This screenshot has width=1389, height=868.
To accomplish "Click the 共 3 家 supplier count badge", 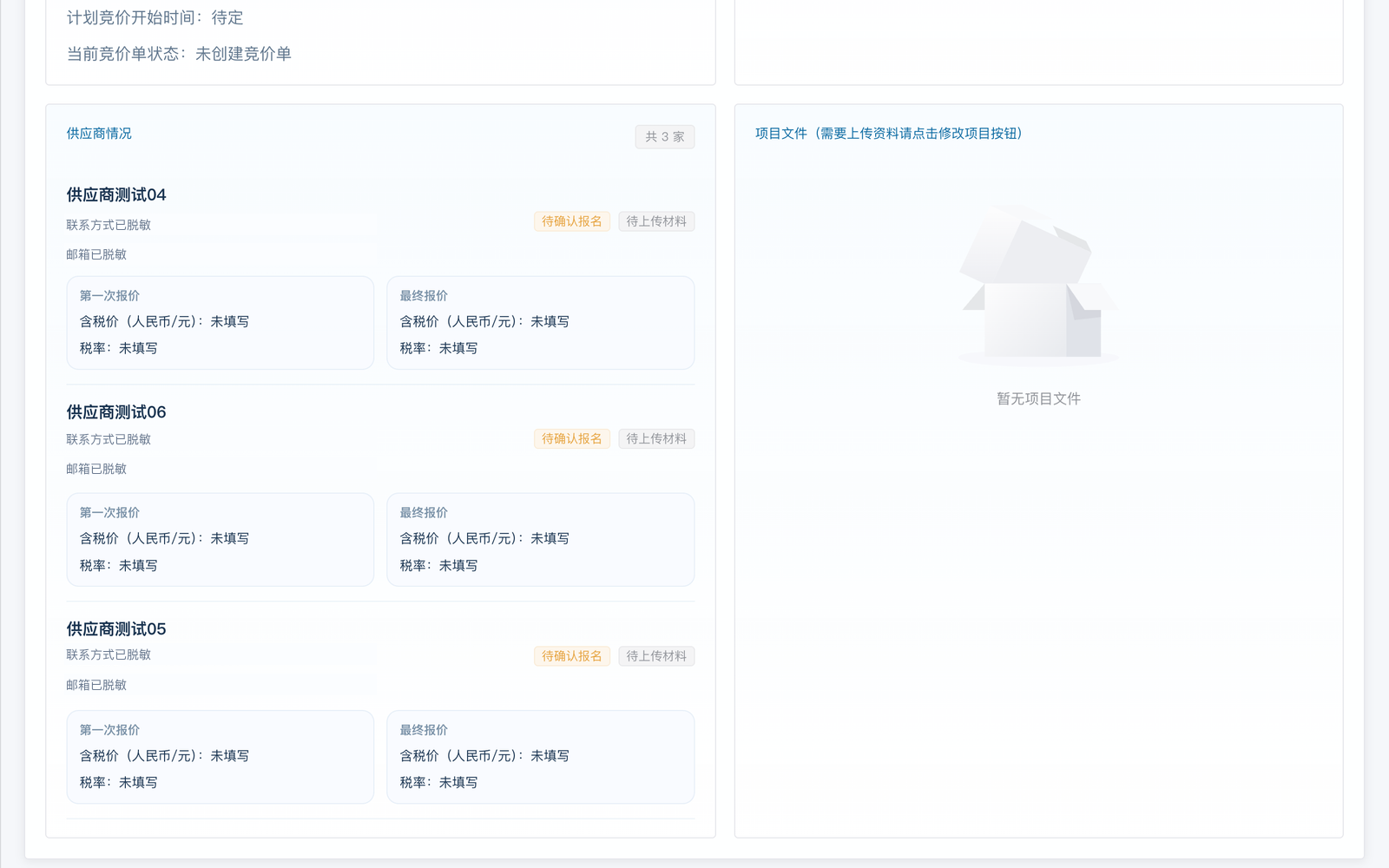I will (664, 137).
